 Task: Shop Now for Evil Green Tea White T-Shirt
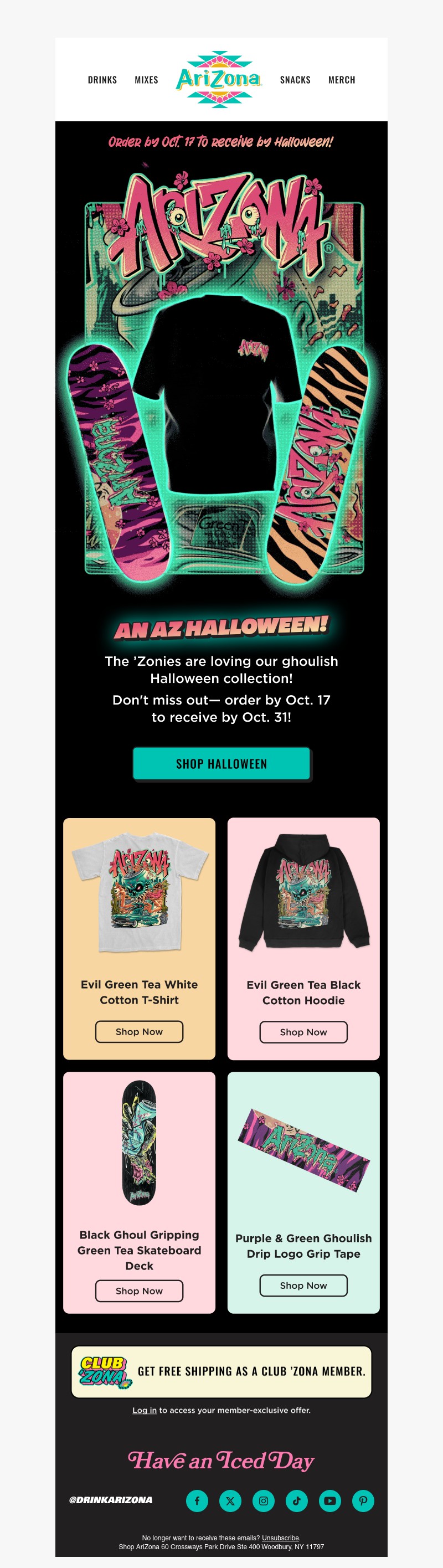pos(140,1031)
